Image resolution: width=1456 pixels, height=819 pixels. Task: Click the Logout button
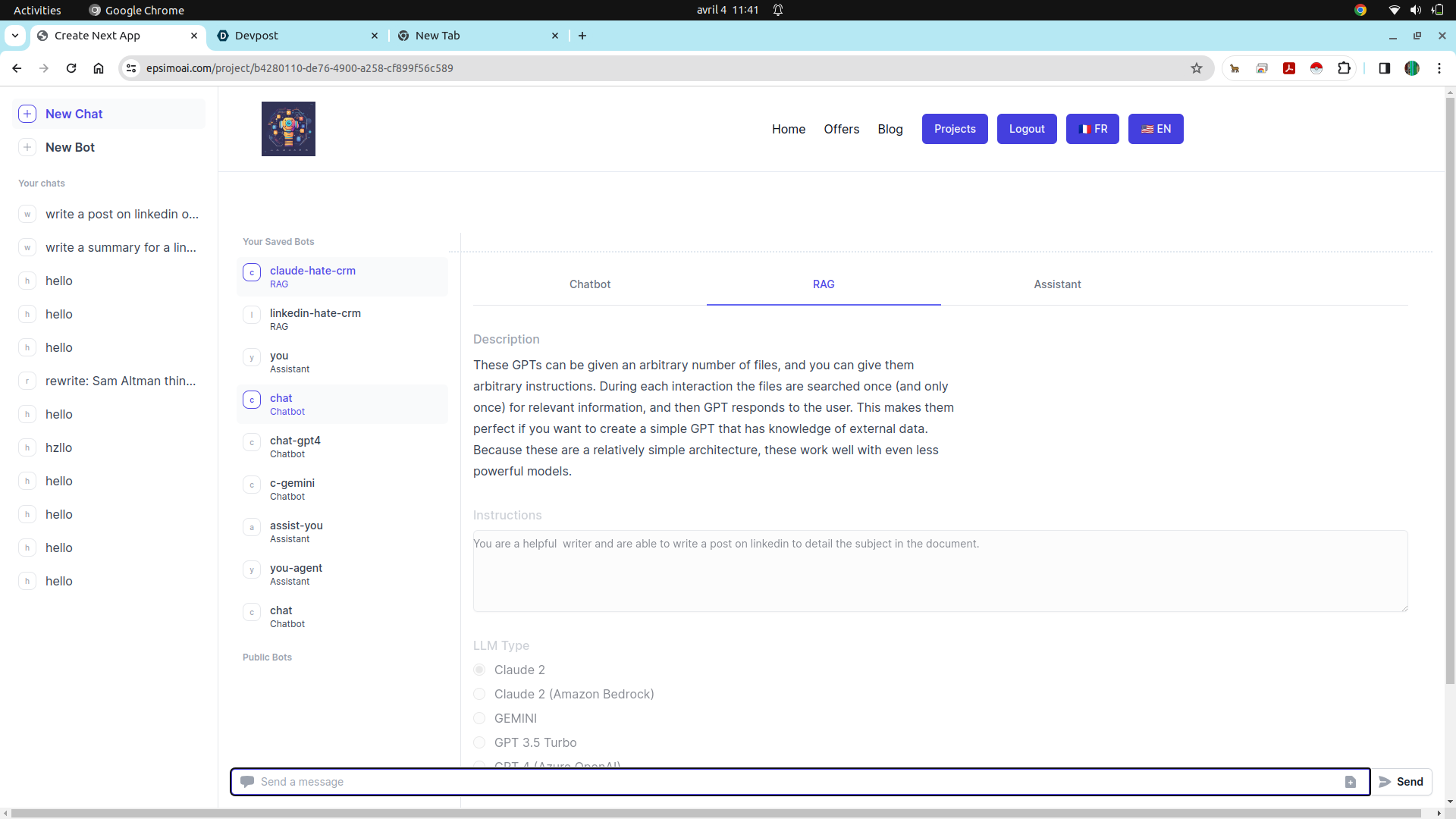tap(1027, 129)
